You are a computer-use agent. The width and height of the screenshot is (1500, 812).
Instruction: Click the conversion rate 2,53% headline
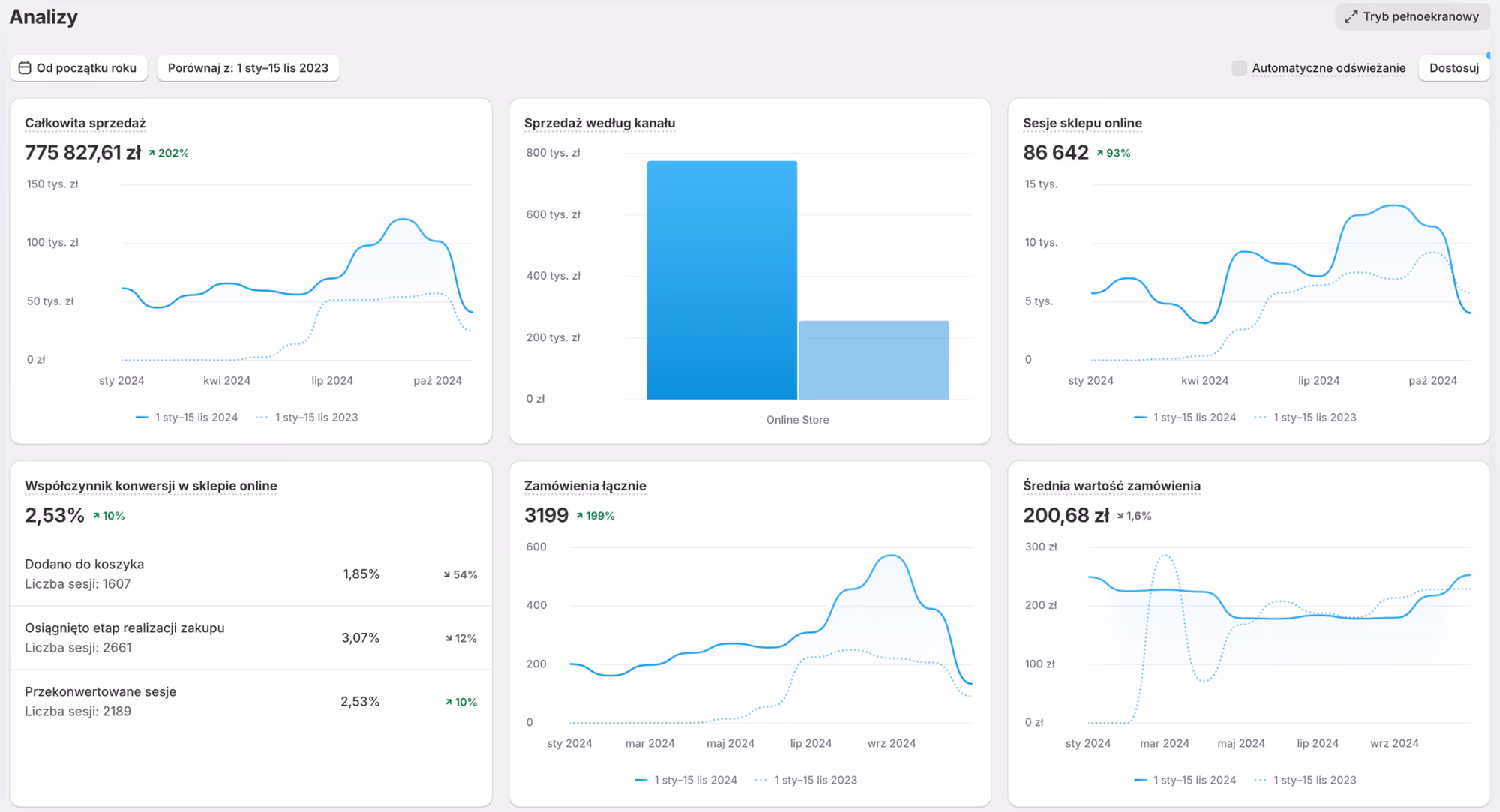54,516
